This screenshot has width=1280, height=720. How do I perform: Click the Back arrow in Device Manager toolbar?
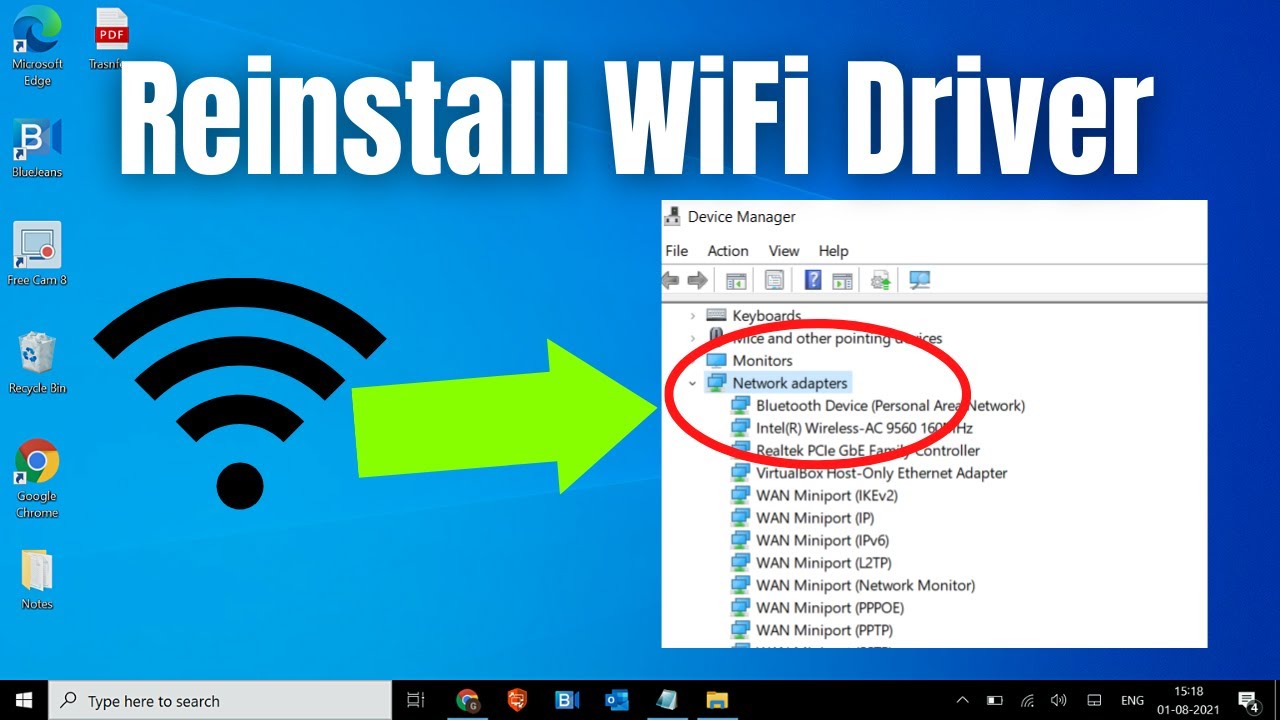671,281
